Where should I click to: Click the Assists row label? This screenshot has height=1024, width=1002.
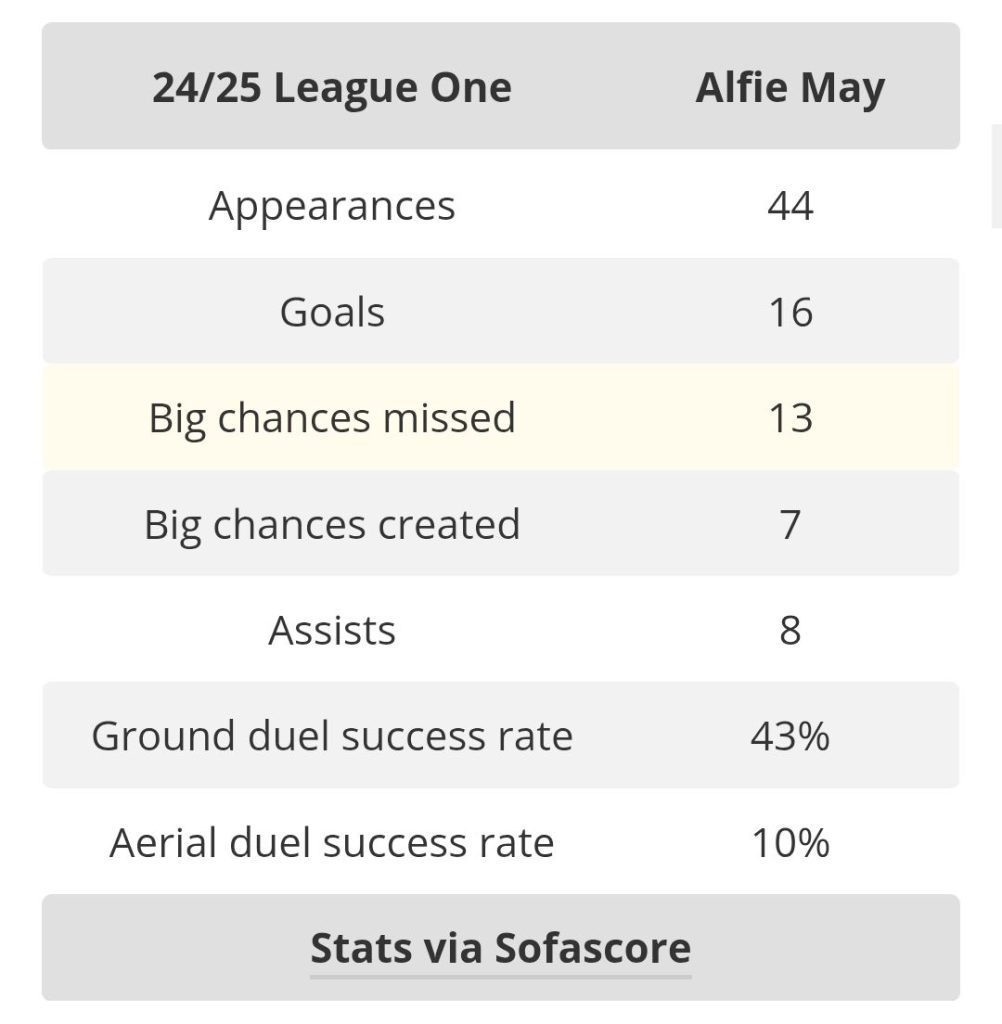click(332, 630)
